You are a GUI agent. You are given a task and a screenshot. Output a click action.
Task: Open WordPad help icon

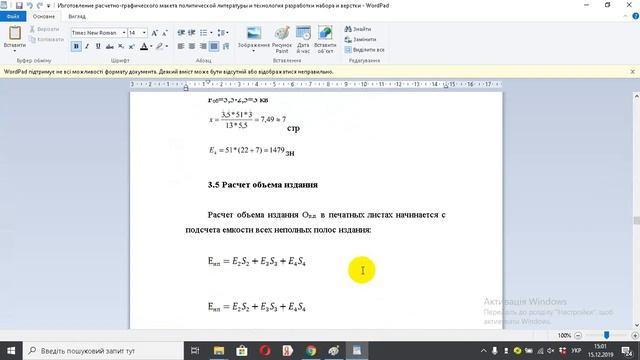[636, 16]
